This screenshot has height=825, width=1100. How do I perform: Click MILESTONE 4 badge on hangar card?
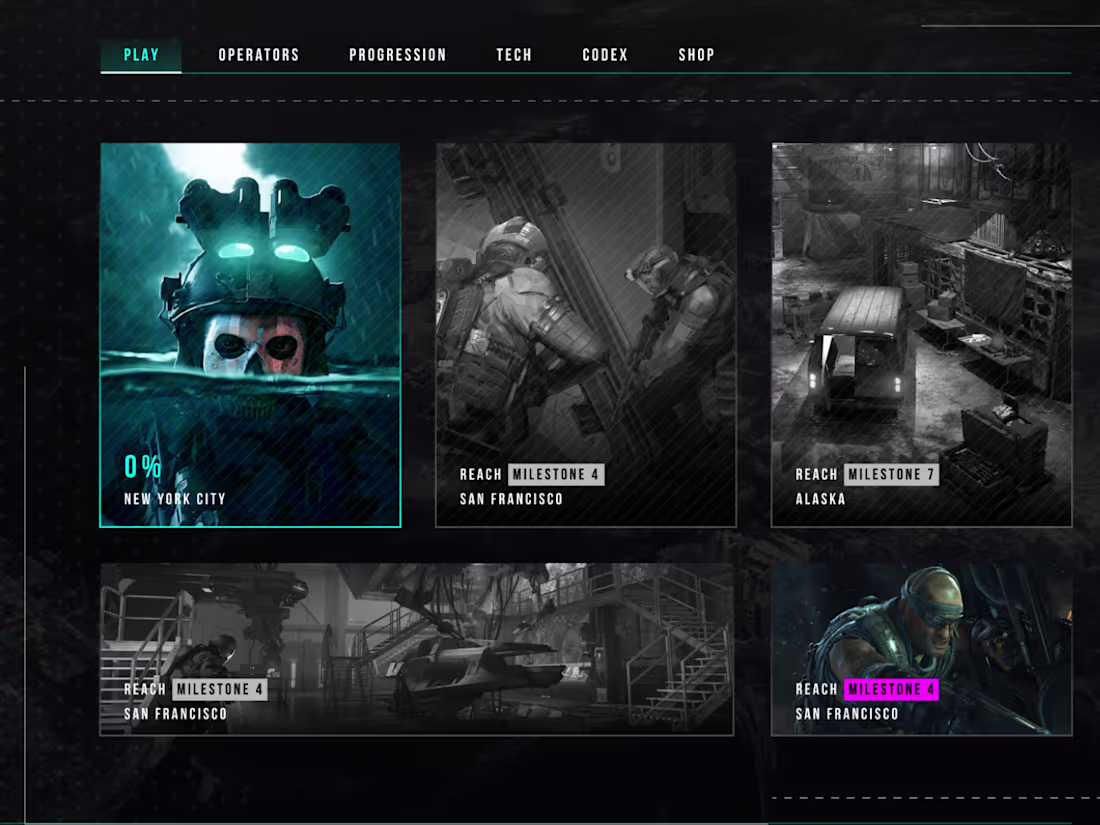point(220,689)
